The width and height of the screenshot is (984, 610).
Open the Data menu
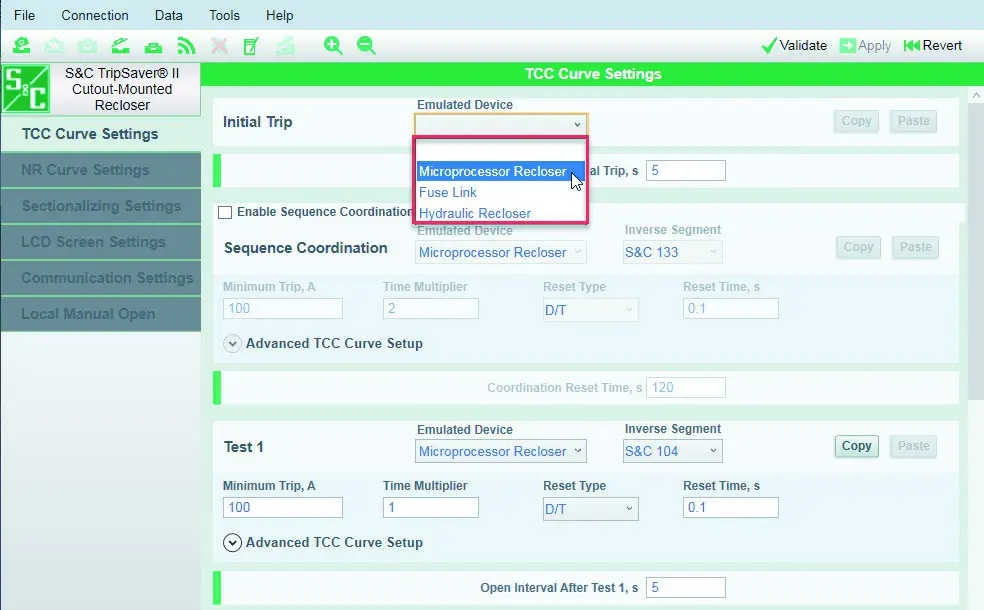point(169,15)
